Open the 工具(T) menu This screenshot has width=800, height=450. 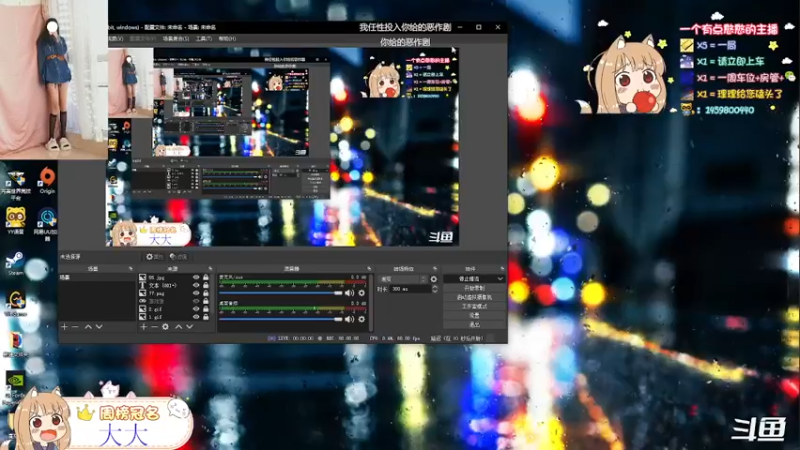(204, 39)
